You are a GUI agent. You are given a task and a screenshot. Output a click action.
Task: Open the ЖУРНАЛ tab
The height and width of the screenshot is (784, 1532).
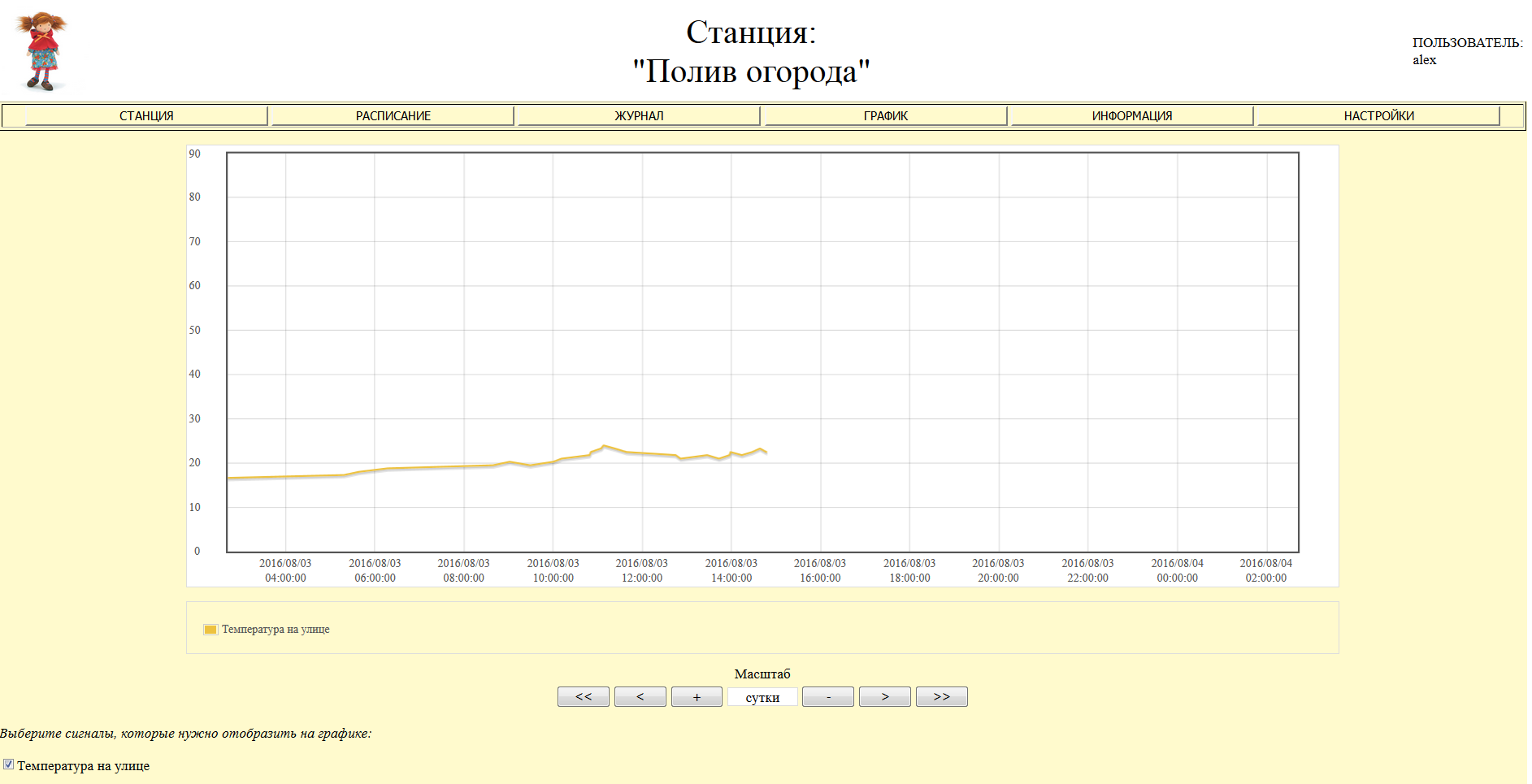coord(639,116)
